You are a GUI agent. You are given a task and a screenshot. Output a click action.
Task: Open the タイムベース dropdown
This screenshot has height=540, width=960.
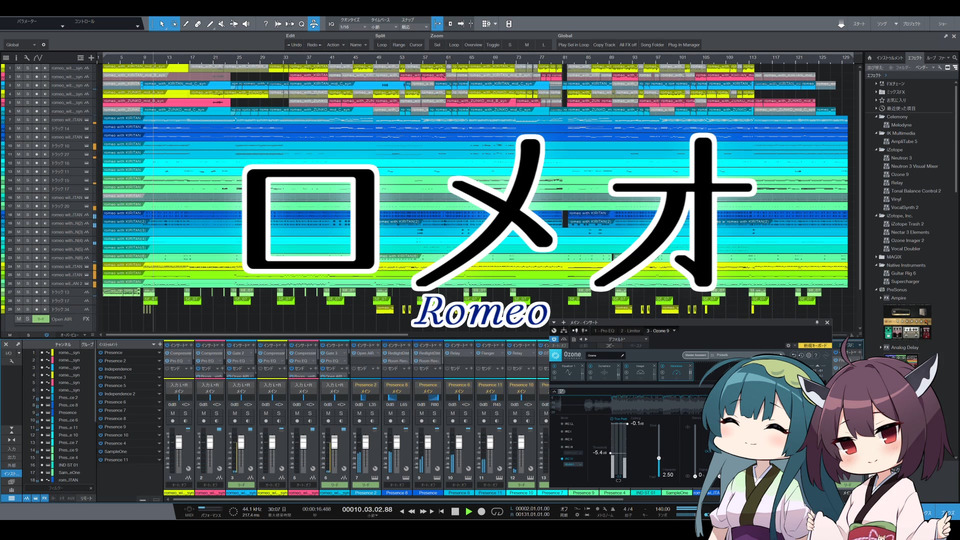(383, 27)
